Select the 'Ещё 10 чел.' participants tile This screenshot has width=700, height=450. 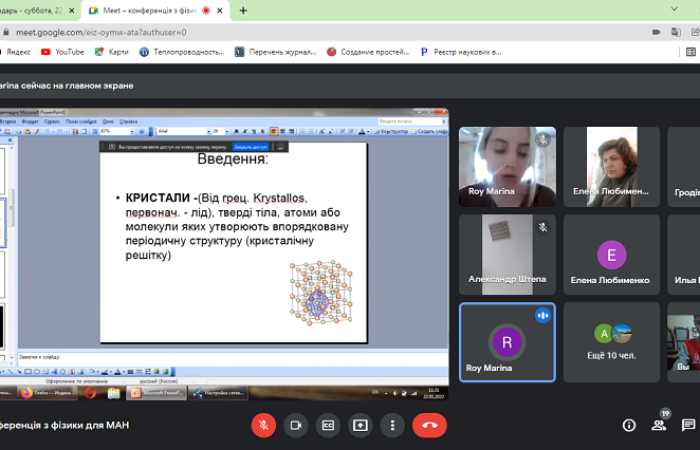[x=611, y=342]
